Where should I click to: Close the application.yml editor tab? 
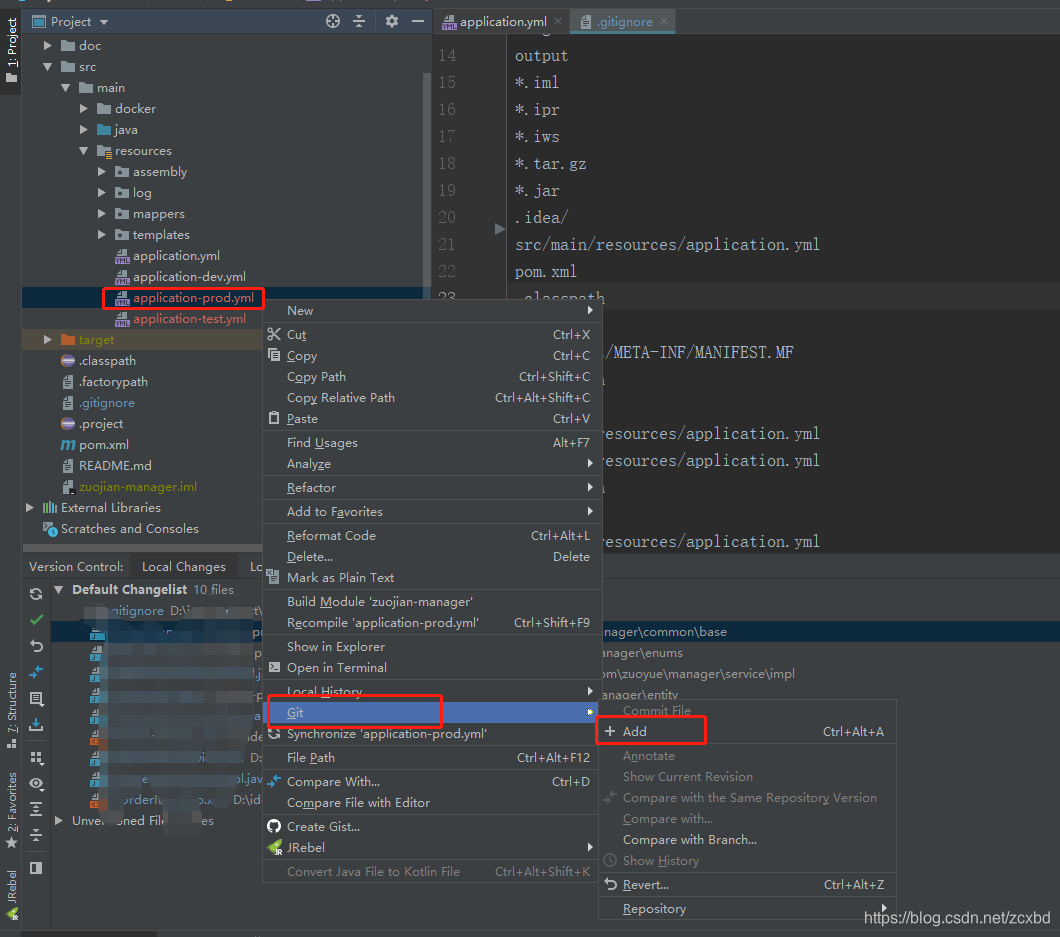point(558,21)
